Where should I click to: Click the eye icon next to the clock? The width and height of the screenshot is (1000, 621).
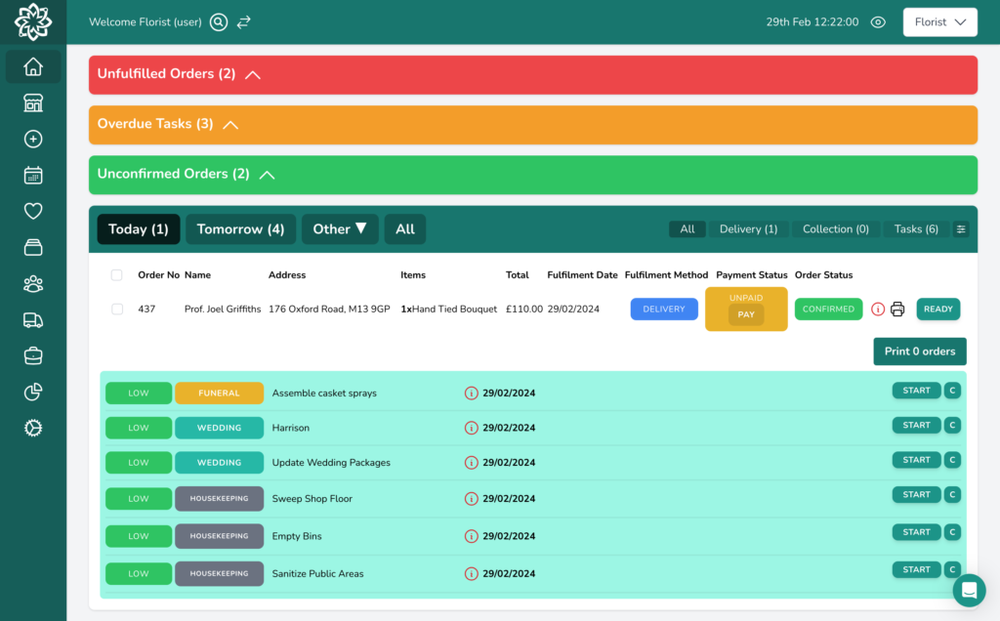click(877, 21)
